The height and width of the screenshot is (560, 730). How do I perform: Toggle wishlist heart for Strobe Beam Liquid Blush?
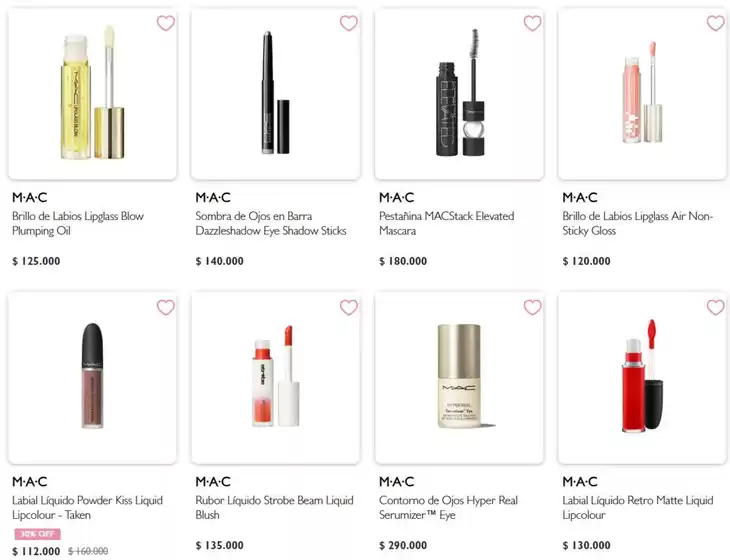(349, 307)
